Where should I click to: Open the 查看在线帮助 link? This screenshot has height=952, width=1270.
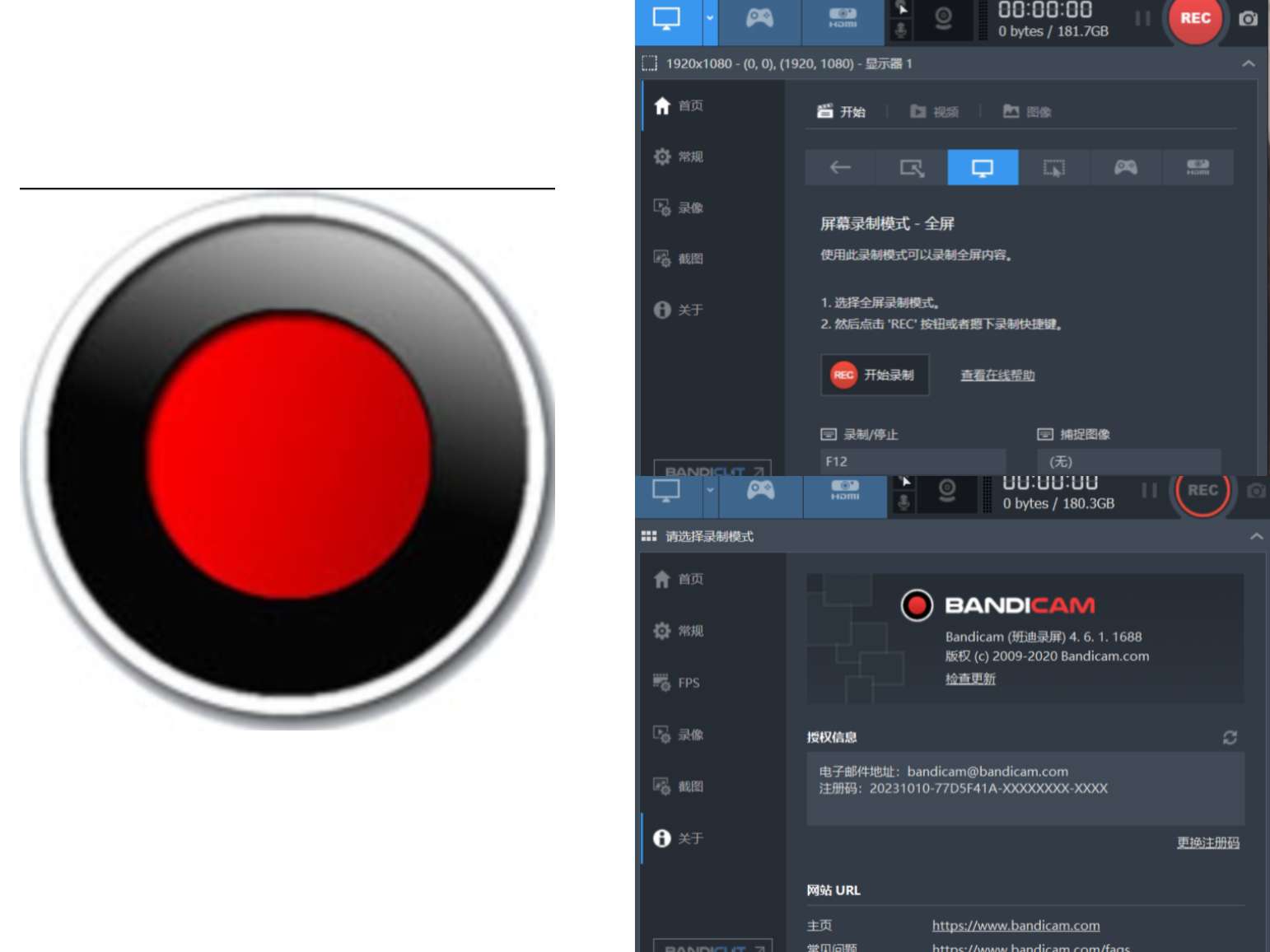(997, 376)
